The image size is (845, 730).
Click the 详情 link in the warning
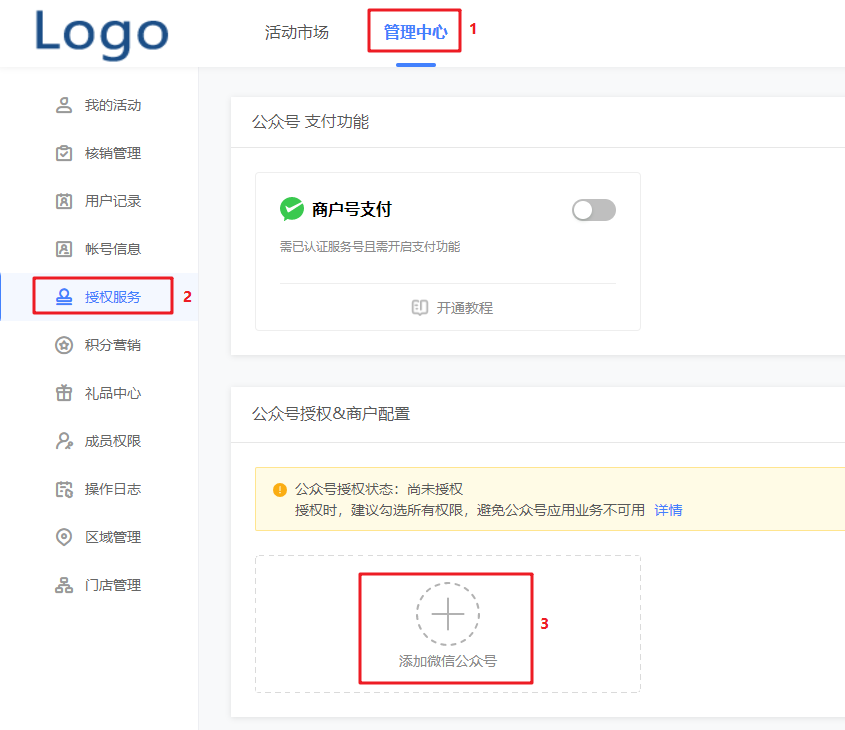[668, 510]
